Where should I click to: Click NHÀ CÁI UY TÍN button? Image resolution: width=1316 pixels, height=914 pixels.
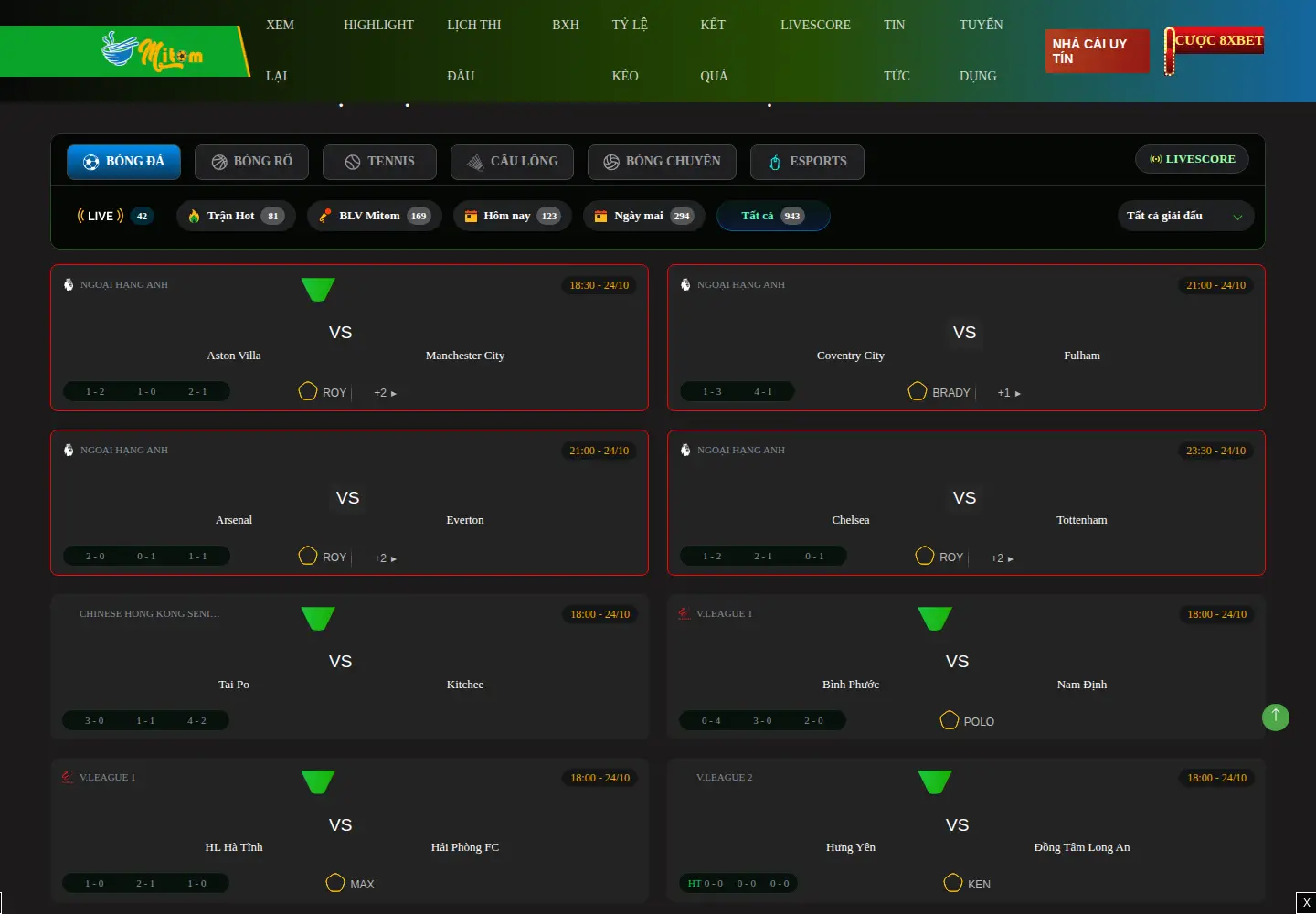[1097, 51]
